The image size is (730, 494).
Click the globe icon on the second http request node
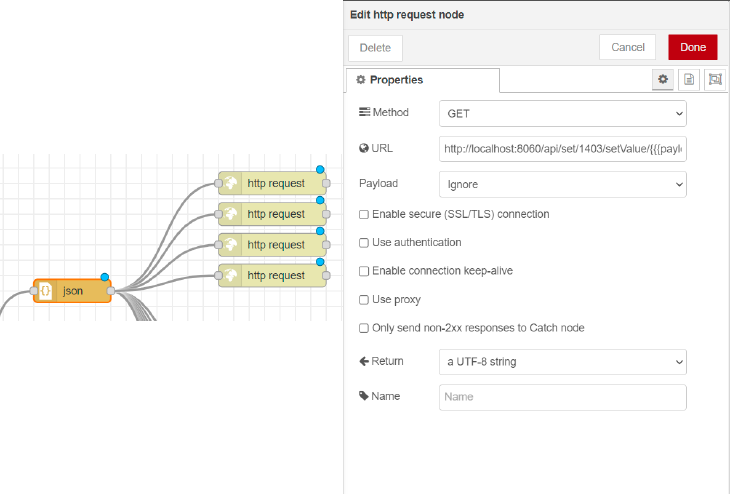[x=230, y=214]
